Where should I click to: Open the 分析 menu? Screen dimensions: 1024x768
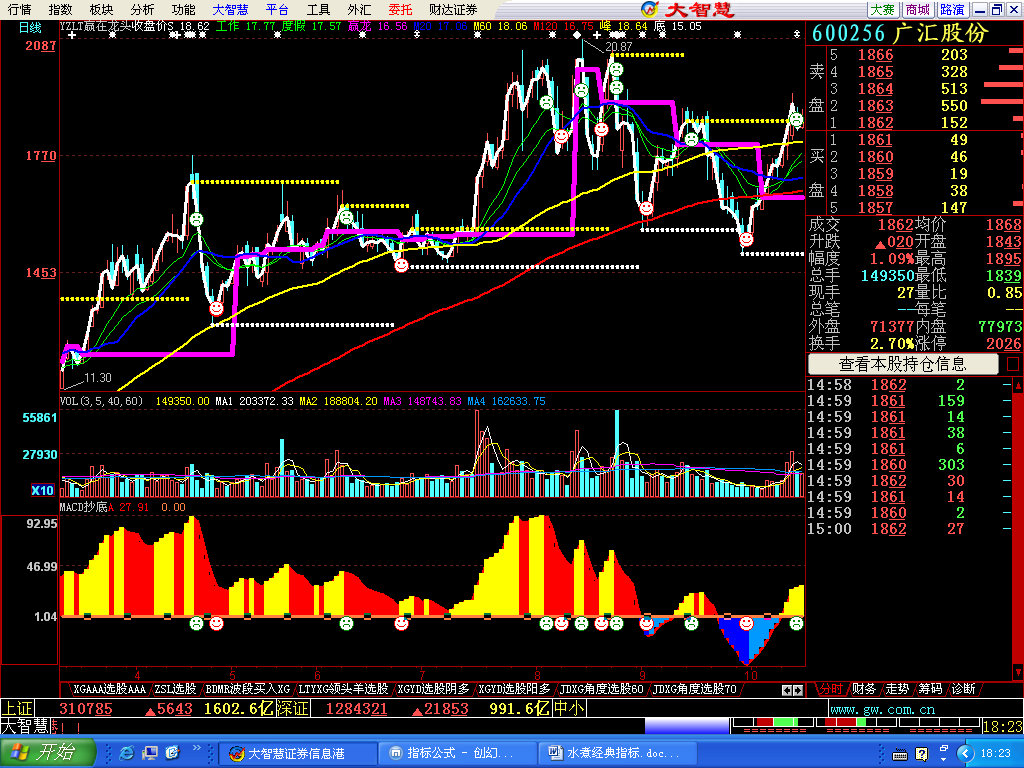coord(142,9)
